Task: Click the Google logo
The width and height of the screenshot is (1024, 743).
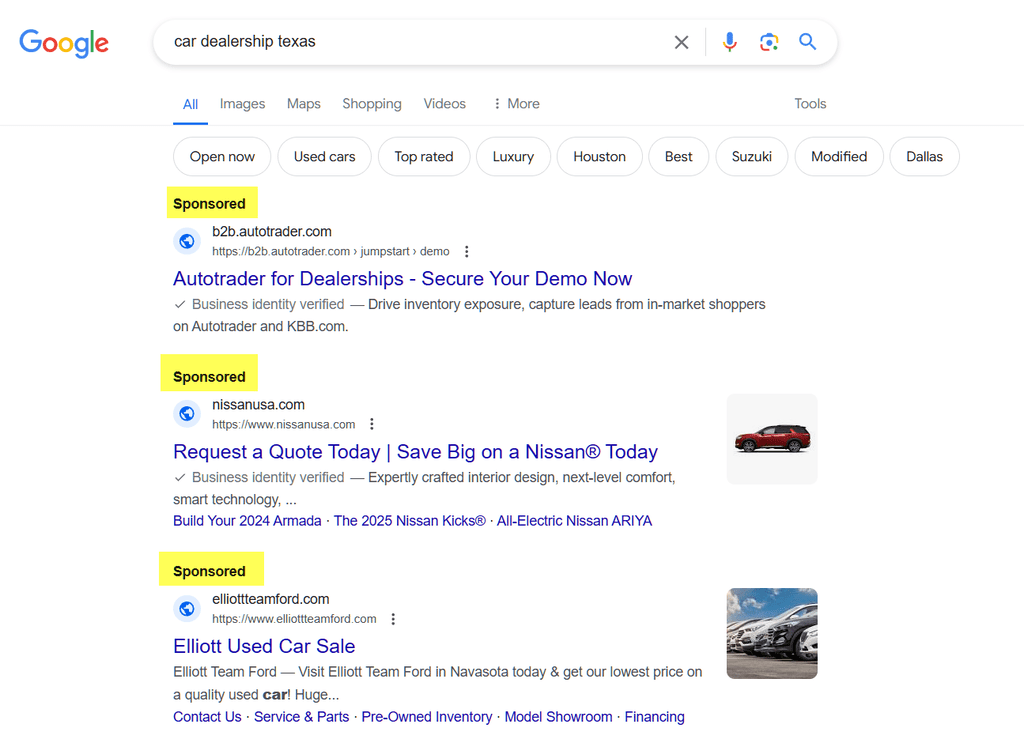Action: pos(64,43)
